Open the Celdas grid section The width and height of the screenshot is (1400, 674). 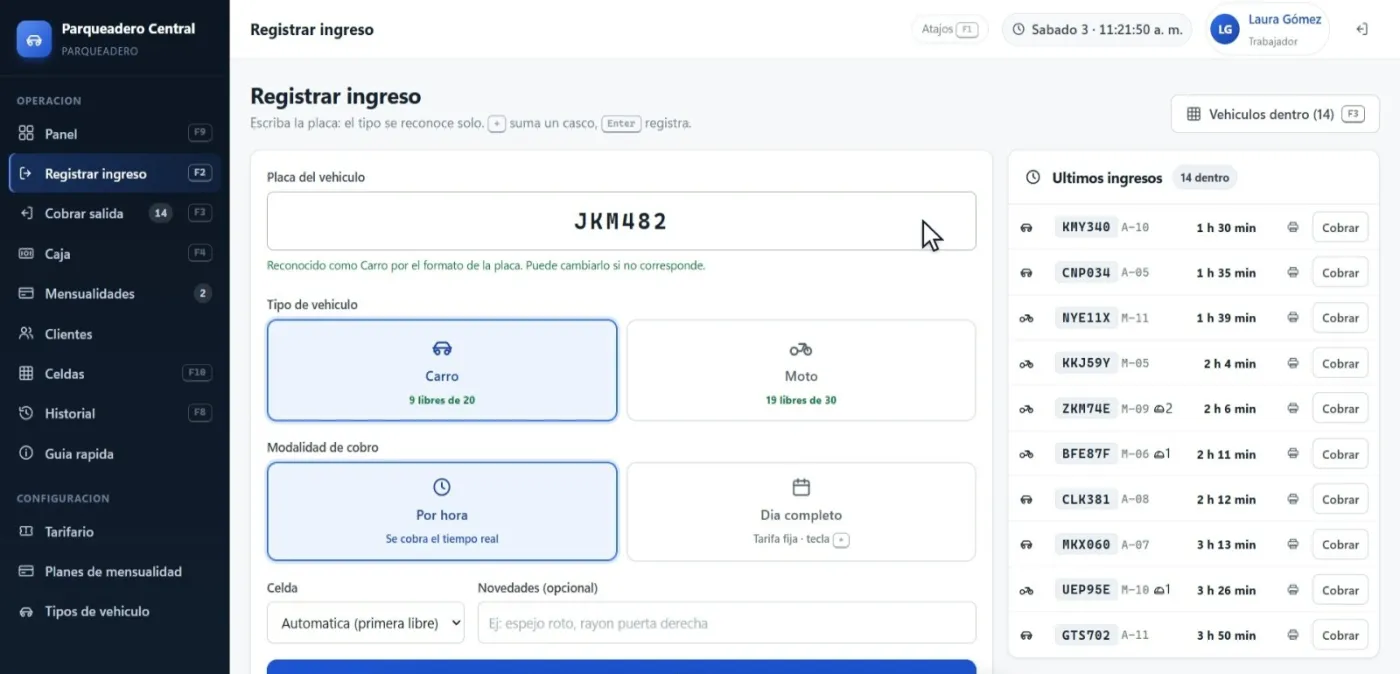pos(114,373)
